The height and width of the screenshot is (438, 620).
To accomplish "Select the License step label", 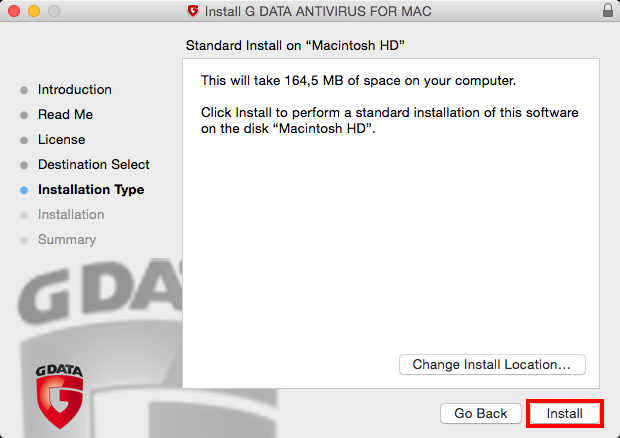I will (61, 140).
